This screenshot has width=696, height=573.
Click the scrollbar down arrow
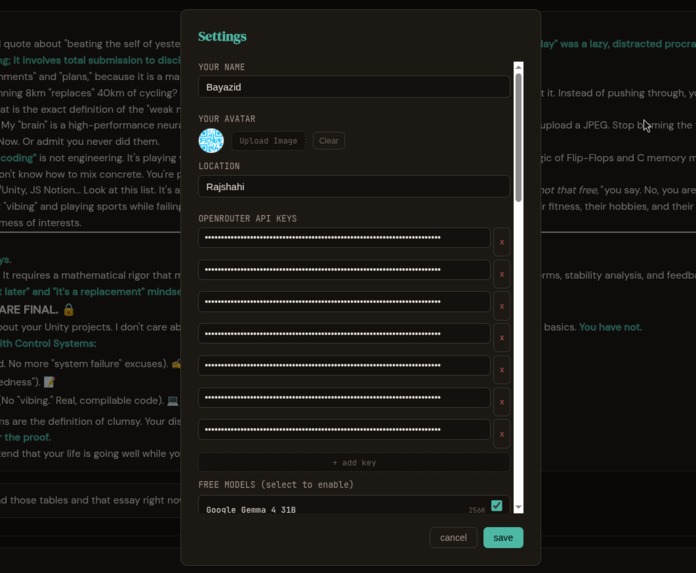pos(518,507)
